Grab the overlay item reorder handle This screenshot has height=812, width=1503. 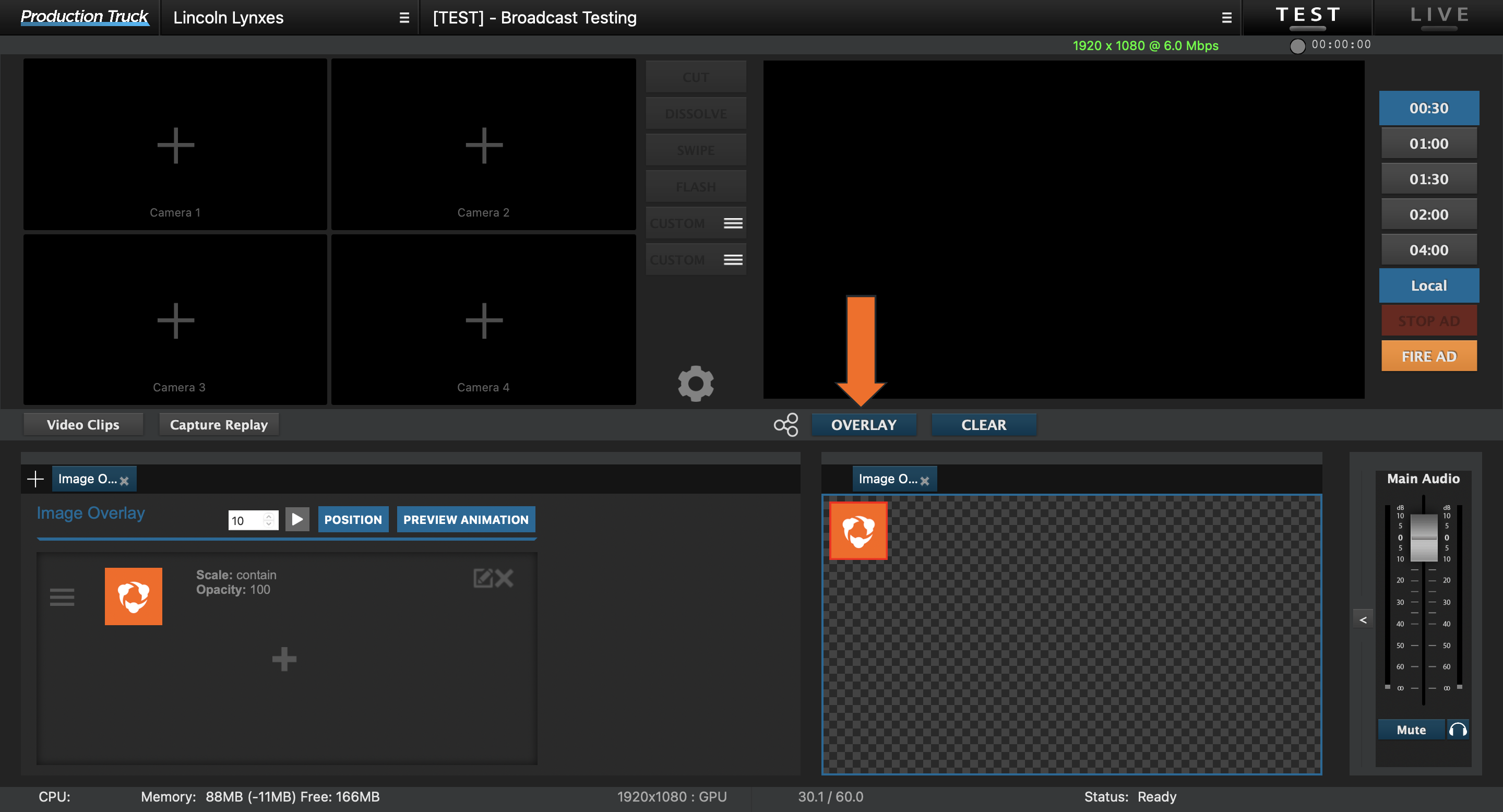pos(62,597)
